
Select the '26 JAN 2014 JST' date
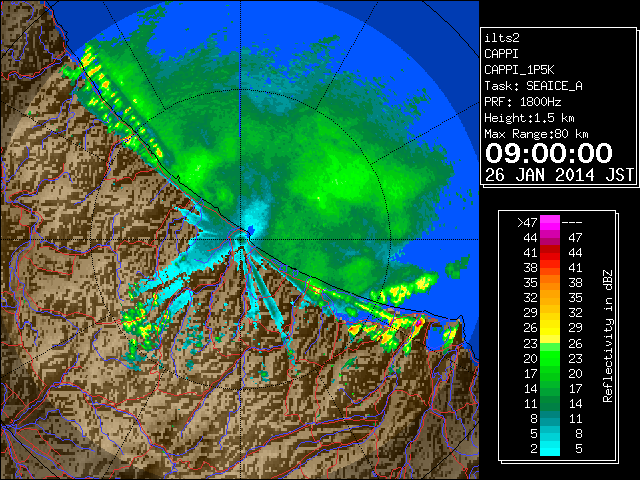point(559,175)
